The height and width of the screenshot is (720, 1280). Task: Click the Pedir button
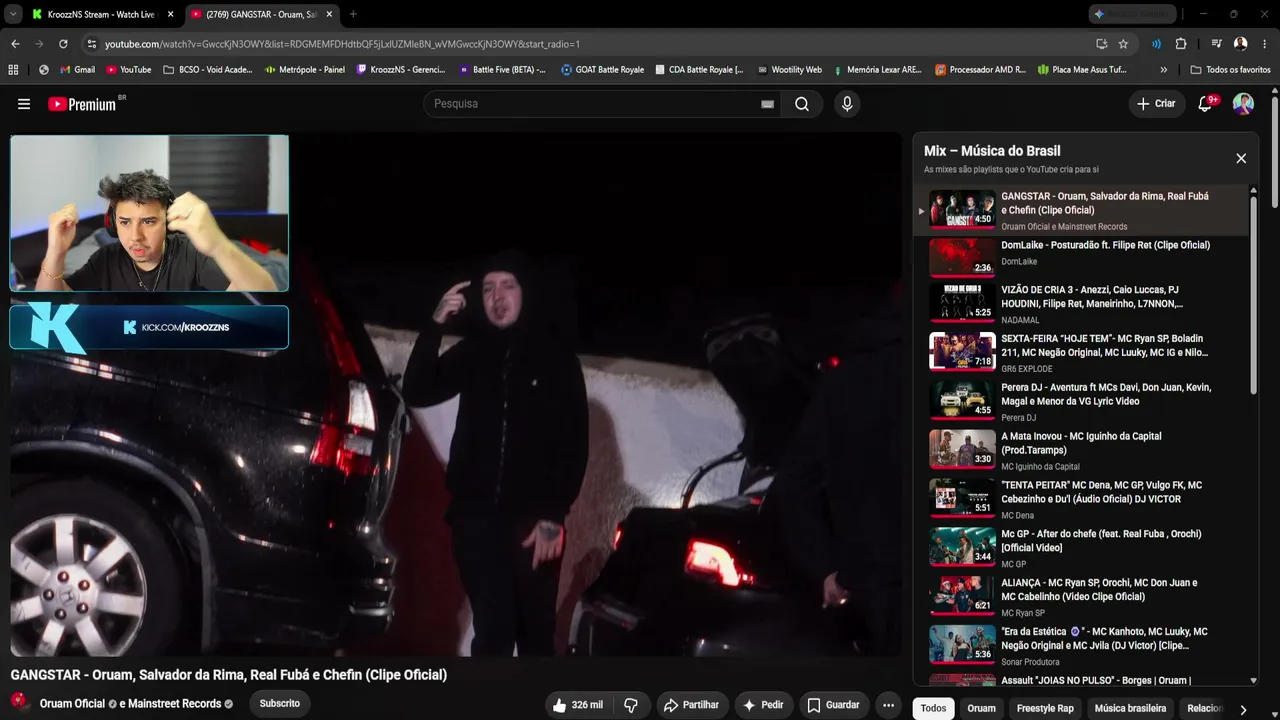pos(762,705)
